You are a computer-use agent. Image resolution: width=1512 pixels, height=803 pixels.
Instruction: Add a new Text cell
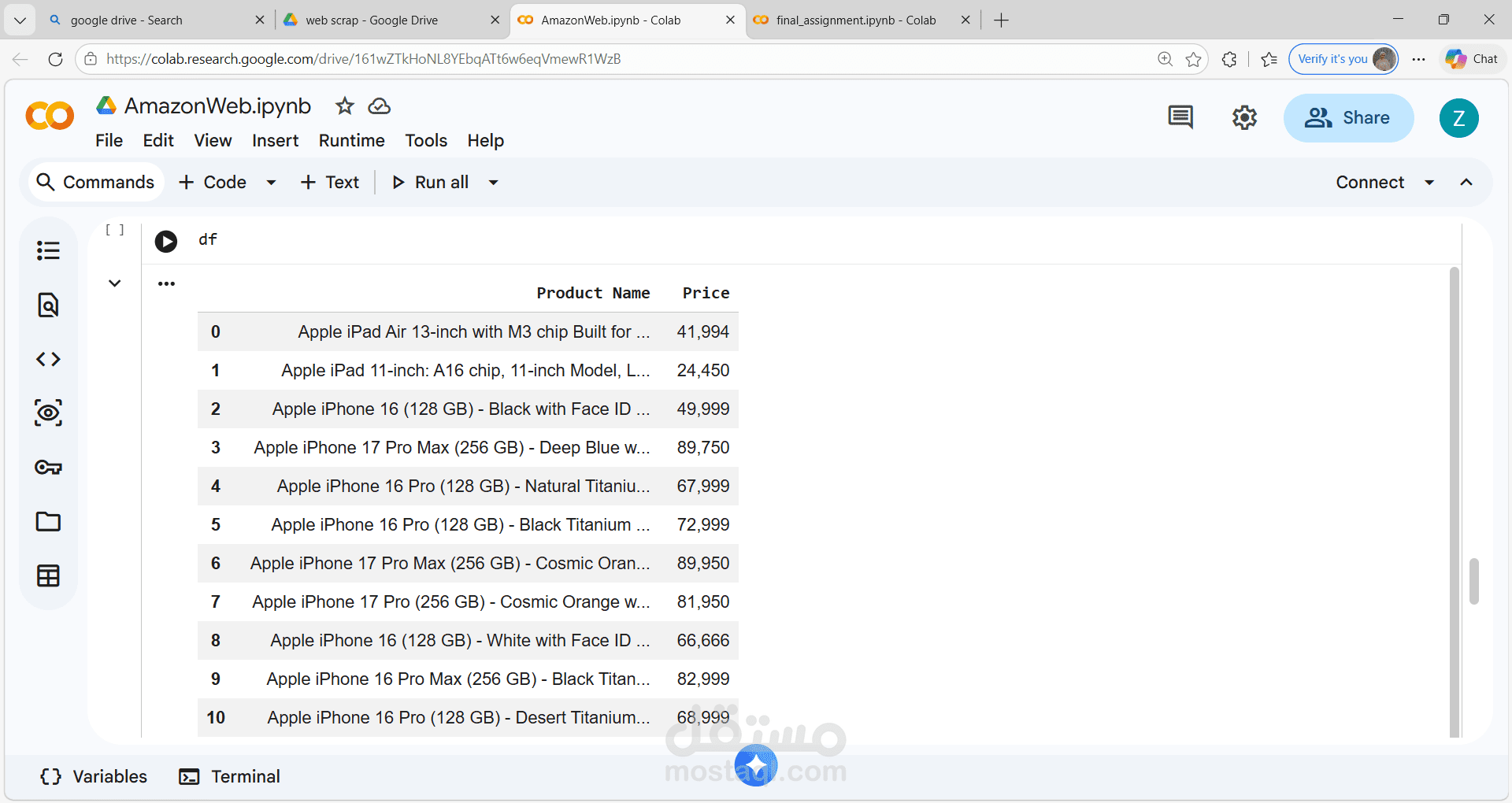(x=330, y=183)
